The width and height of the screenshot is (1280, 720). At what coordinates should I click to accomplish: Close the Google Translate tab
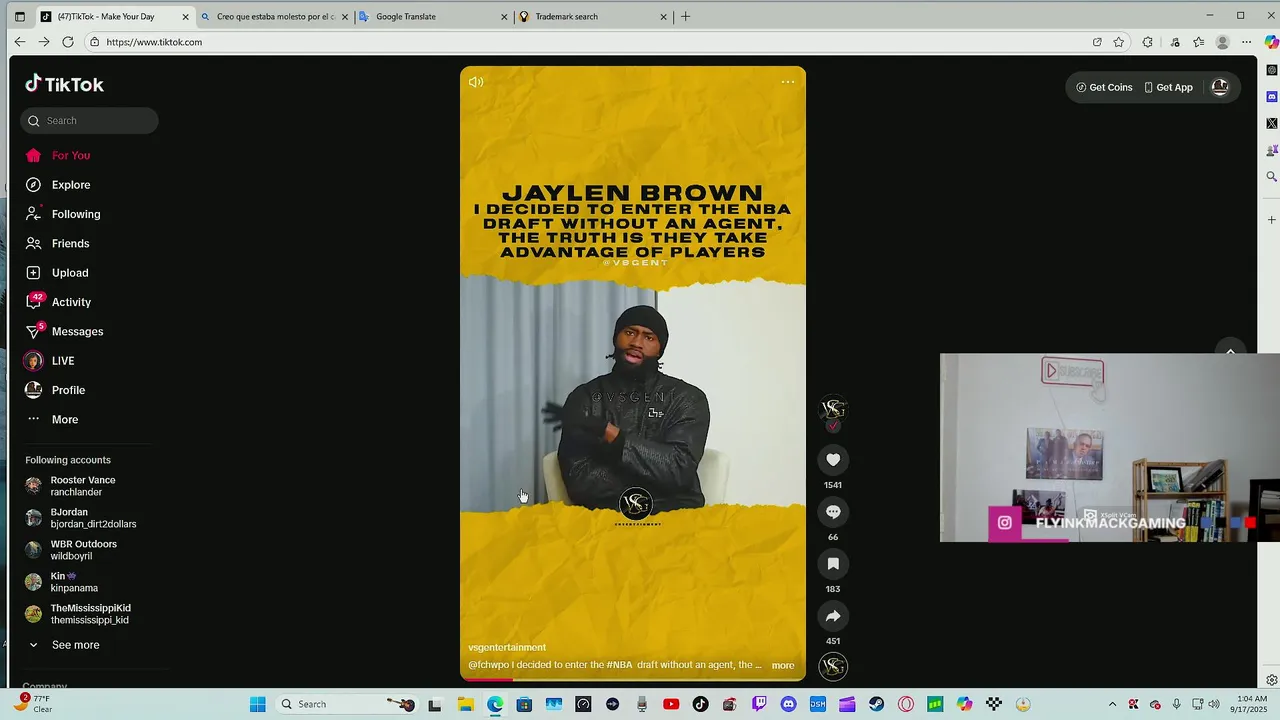(x=504, y=17)
